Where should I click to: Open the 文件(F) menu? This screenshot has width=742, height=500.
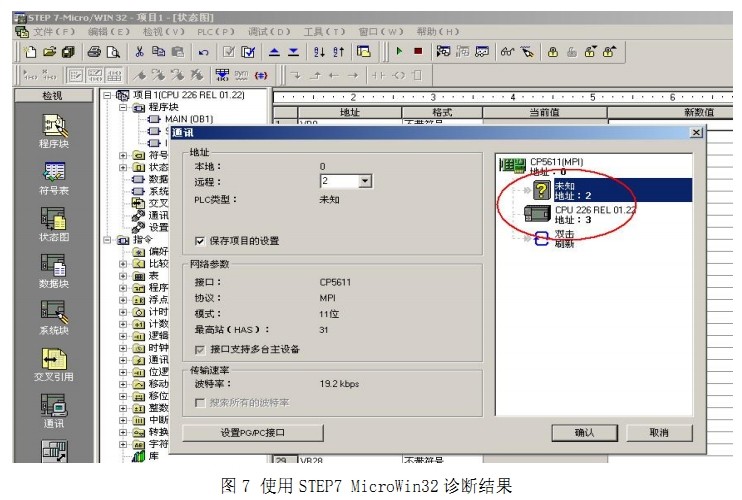click(54, 32)
